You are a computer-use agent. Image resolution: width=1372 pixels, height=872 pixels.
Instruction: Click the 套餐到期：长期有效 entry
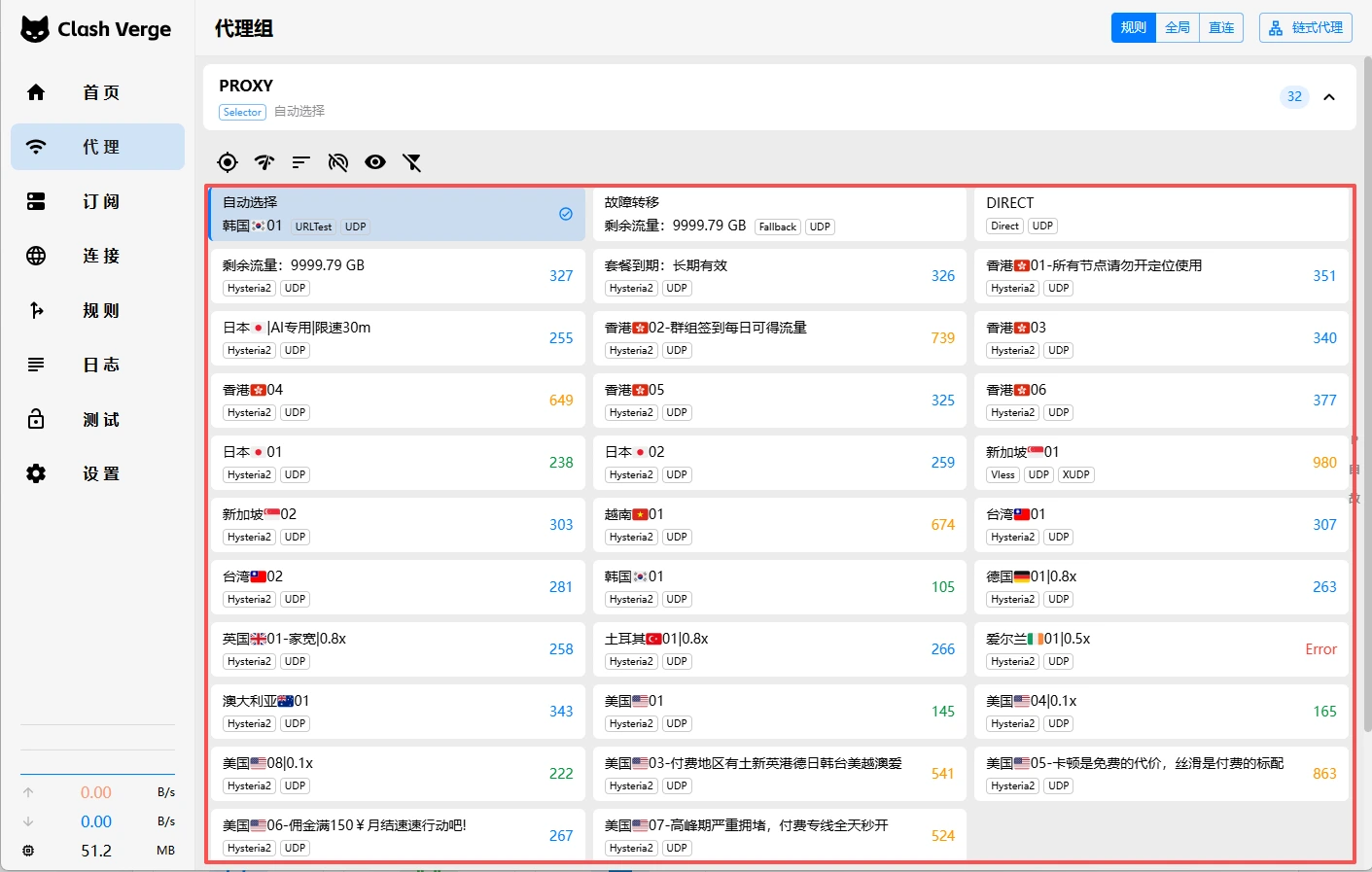(x=780, y=276)
